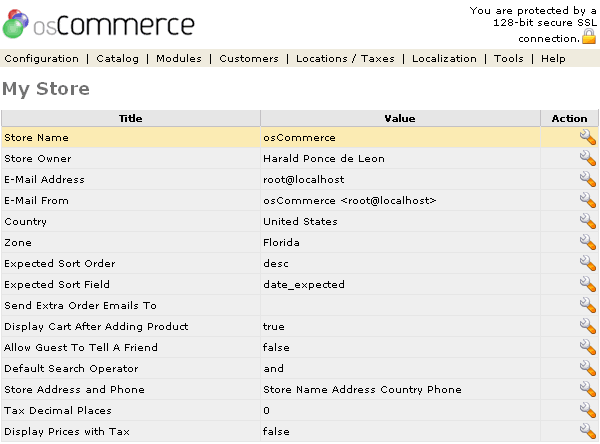This screenshot has height=444, width=600.
Task: Click wrench icon for Tax Decimal Places
Action: pyautogui.click(x=588, y=410)
